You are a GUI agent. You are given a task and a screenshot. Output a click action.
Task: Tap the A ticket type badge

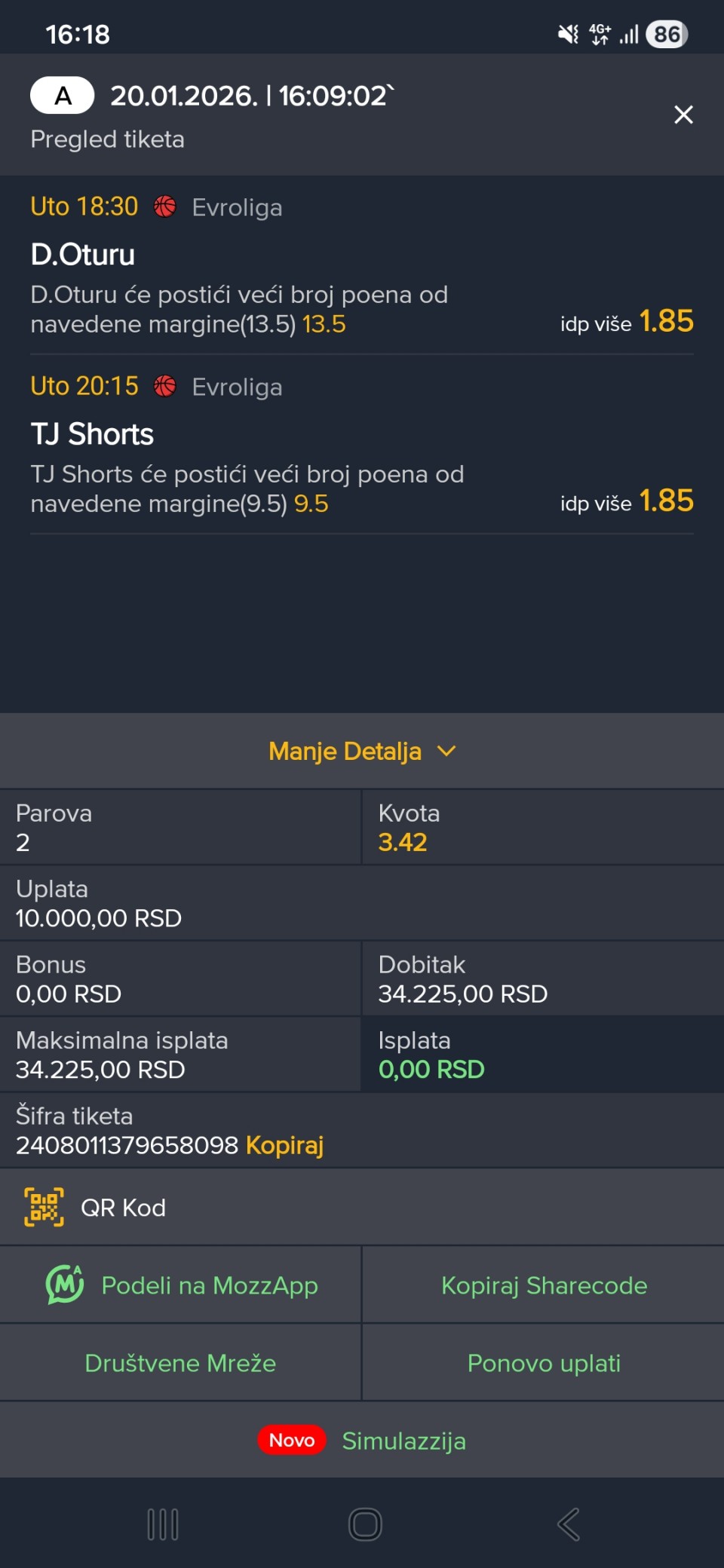[63, 96]
